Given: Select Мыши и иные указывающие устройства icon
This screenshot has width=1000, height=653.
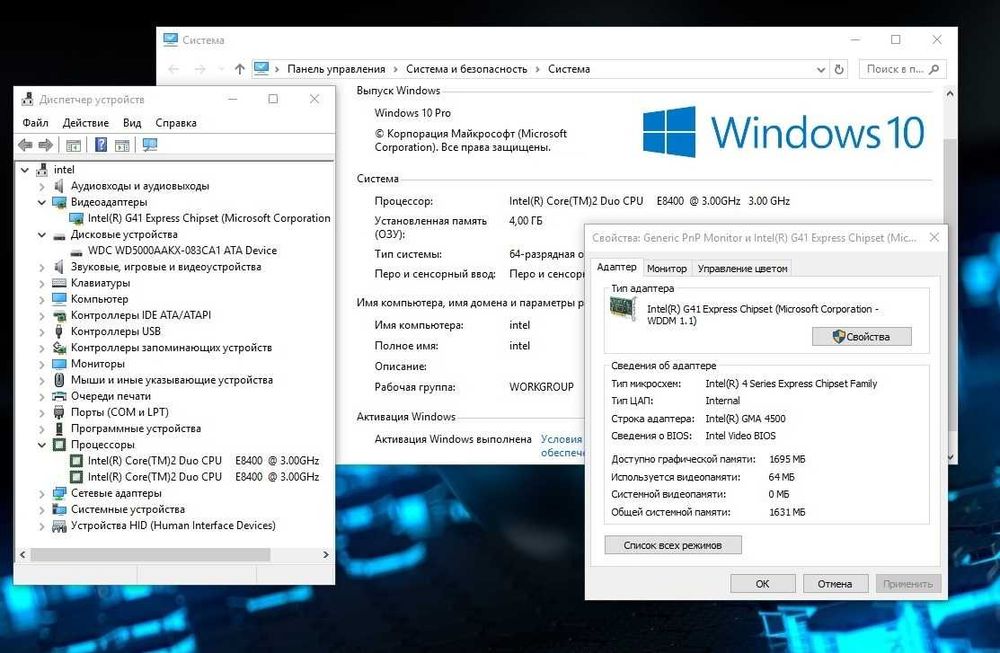Looking at the screenshot, I should 59,379.
